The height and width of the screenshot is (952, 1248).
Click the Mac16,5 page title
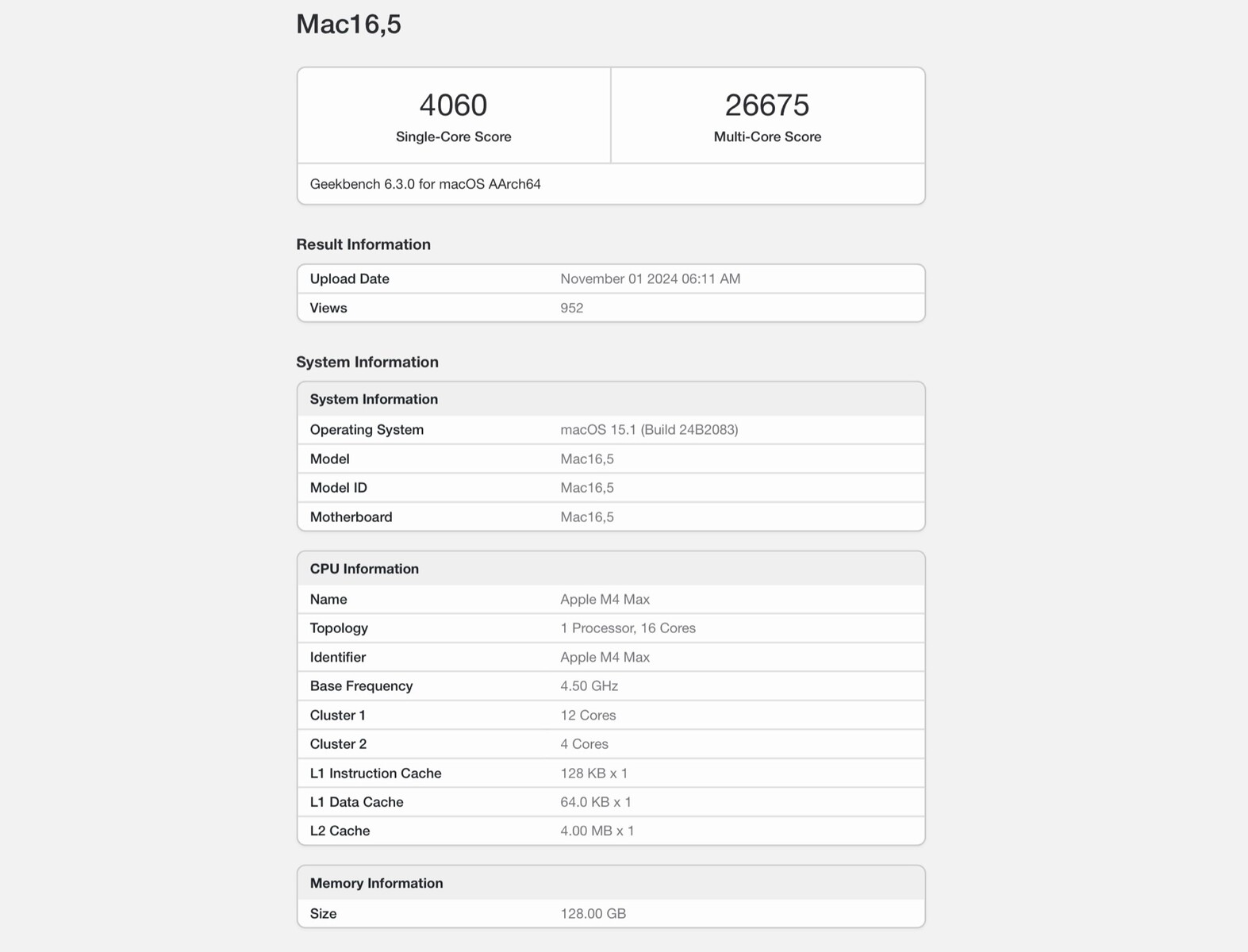[x=348, y=24]
